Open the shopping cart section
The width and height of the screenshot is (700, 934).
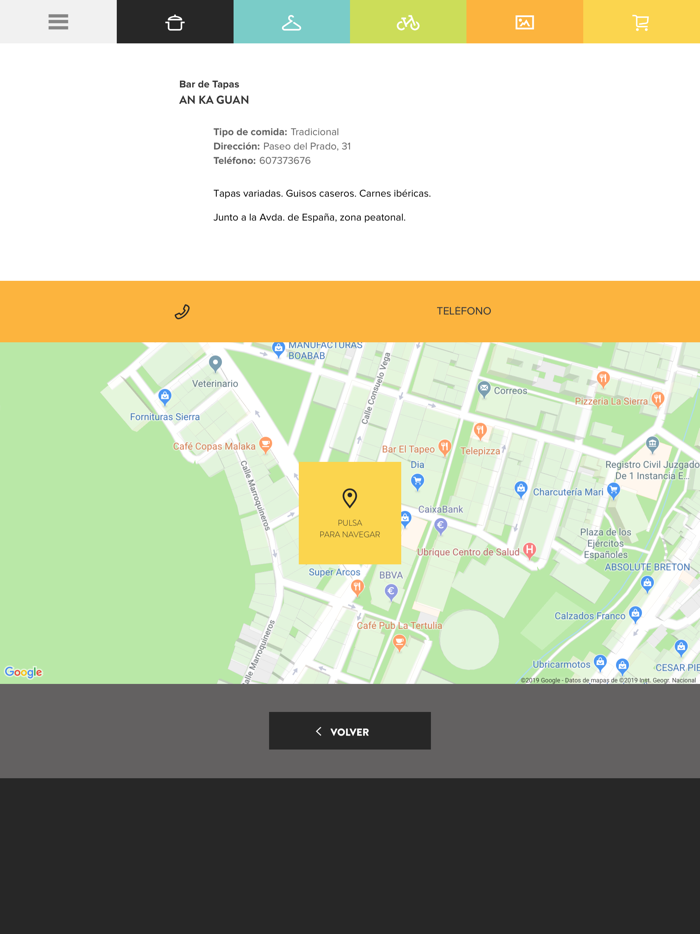pos(641,22)
